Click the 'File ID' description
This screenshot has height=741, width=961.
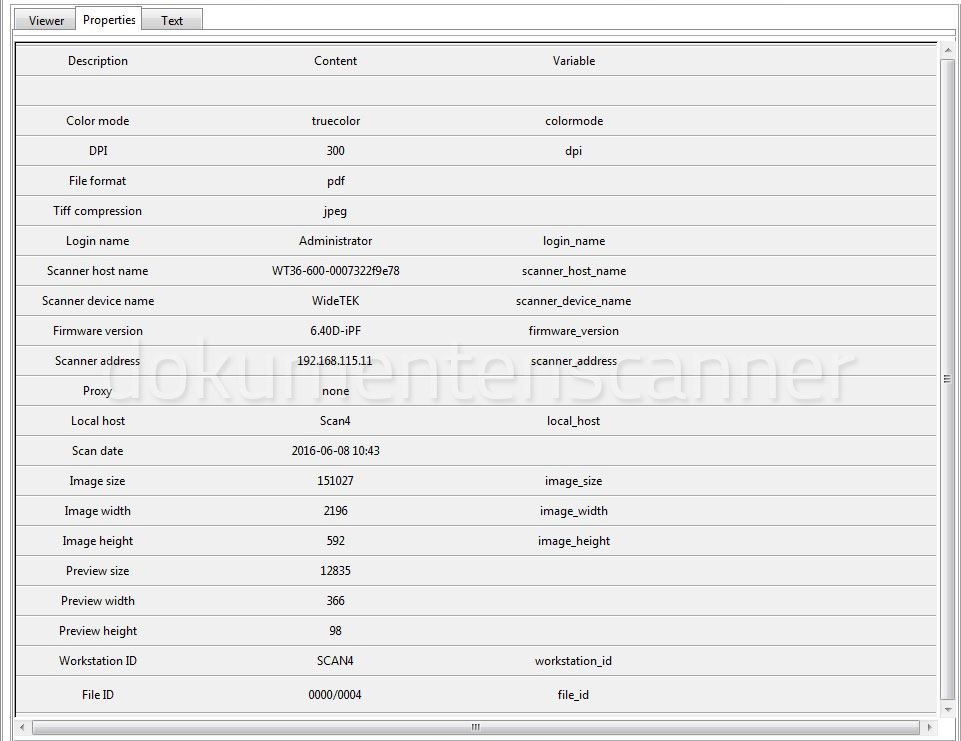click(x=97, y=695)
